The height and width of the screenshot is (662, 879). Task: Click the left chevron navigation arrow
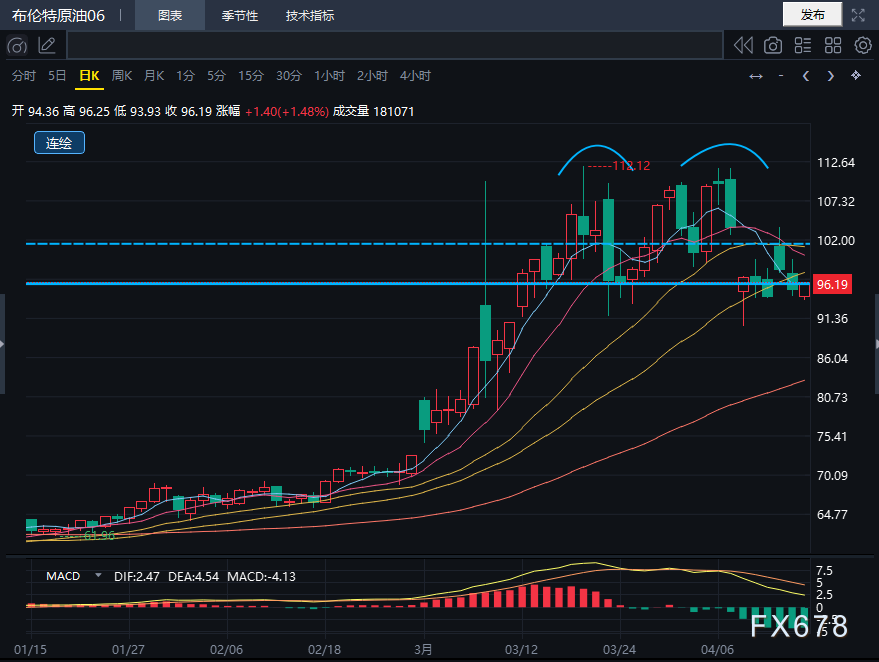pyautogui.click(x=806, y=75)
